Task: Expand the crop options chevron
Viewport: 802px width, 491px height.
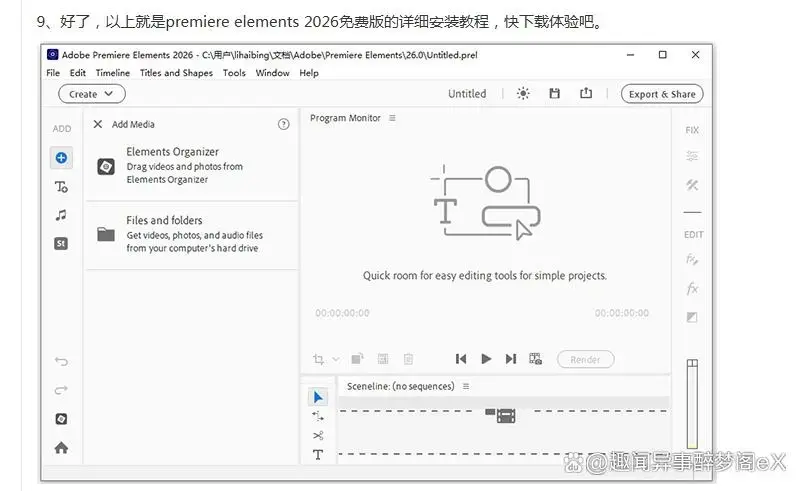Action: (x=336, y=359)
